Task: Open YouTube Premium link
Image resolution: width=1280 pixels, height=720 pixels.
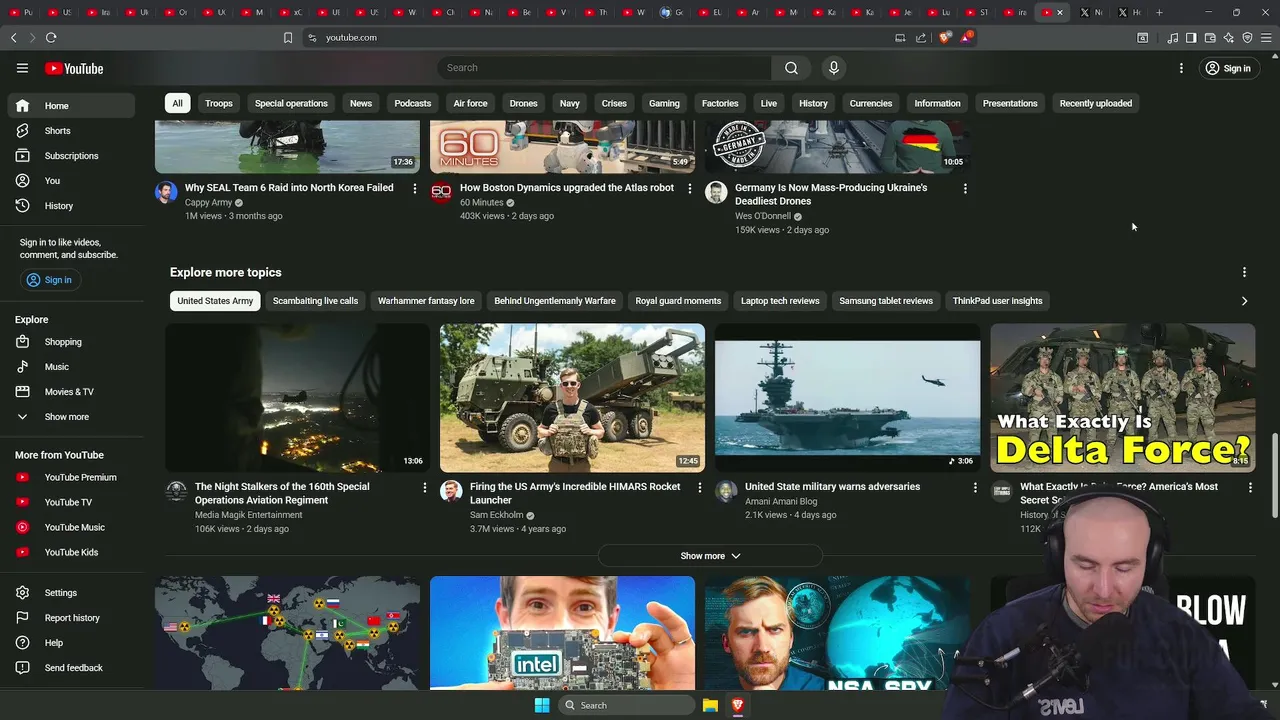Action: pos(71,477)
